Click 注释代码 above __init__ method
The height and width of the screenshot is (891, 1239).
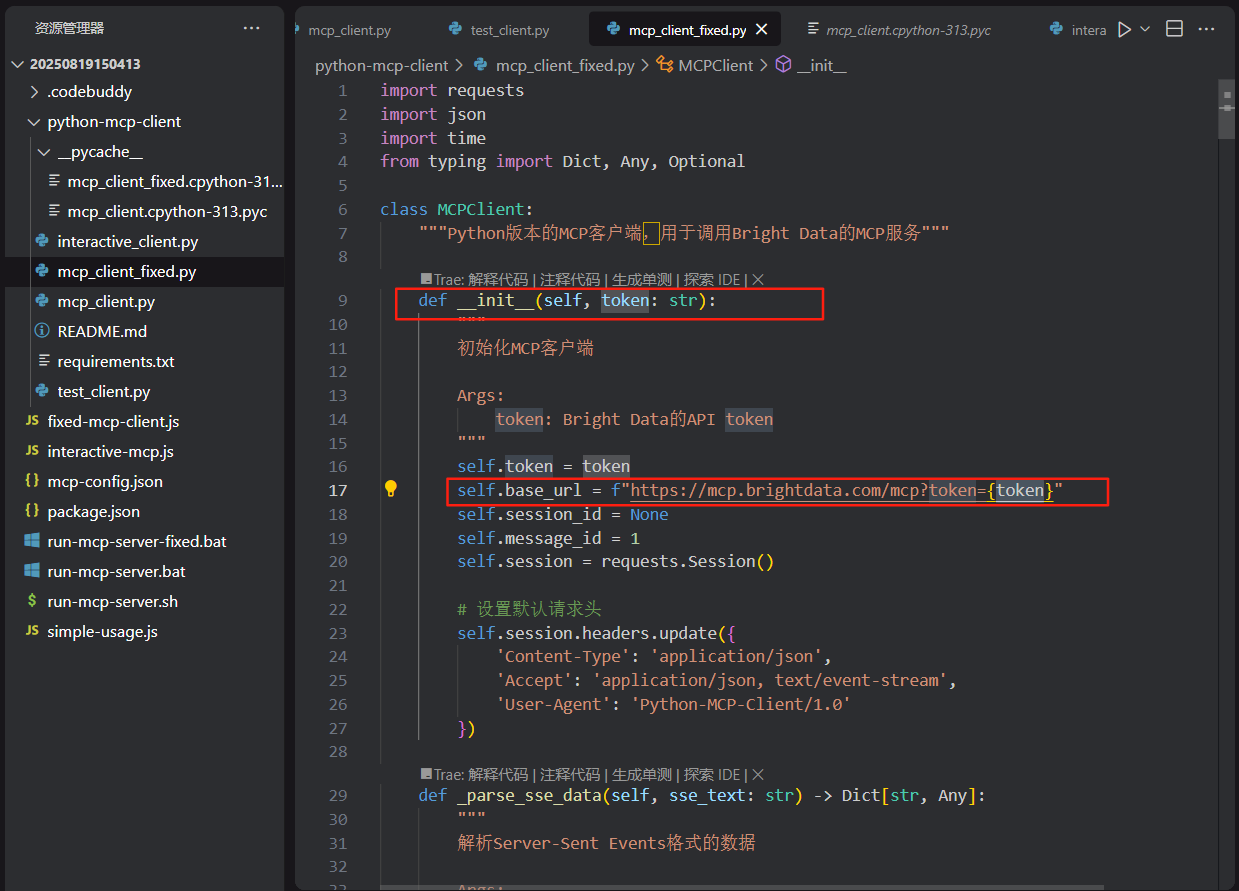[x=570, y=280]
